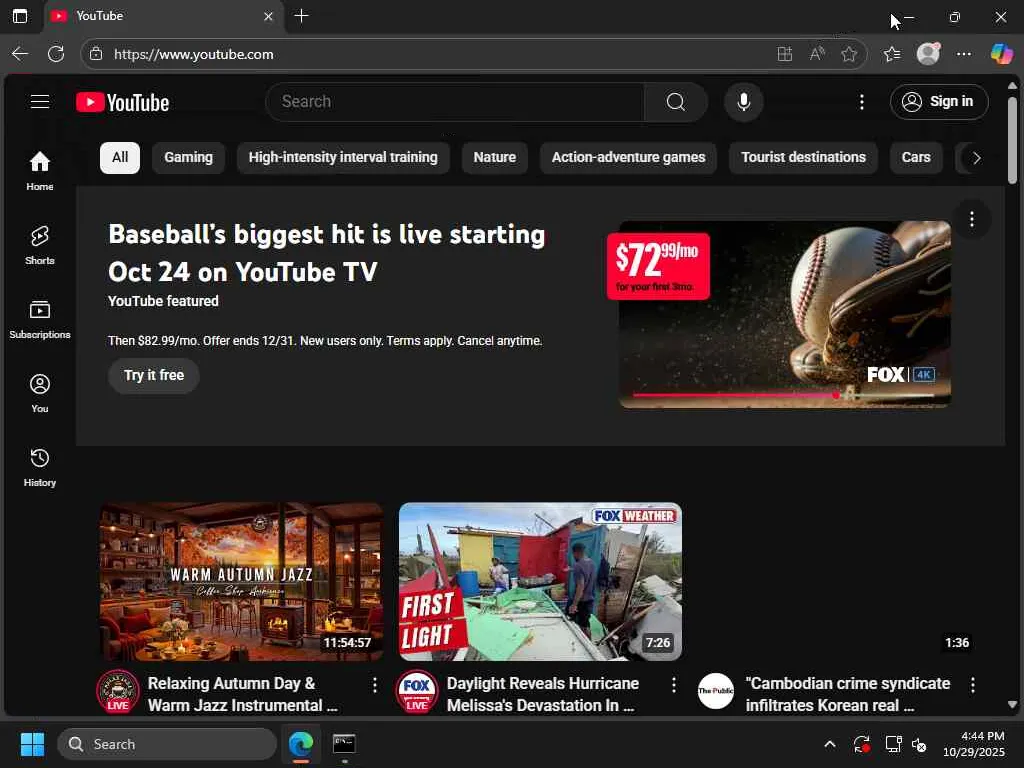Go to Home in the sidebar
The height and width of the screenshot is (768, 1024).
point(40,171)
